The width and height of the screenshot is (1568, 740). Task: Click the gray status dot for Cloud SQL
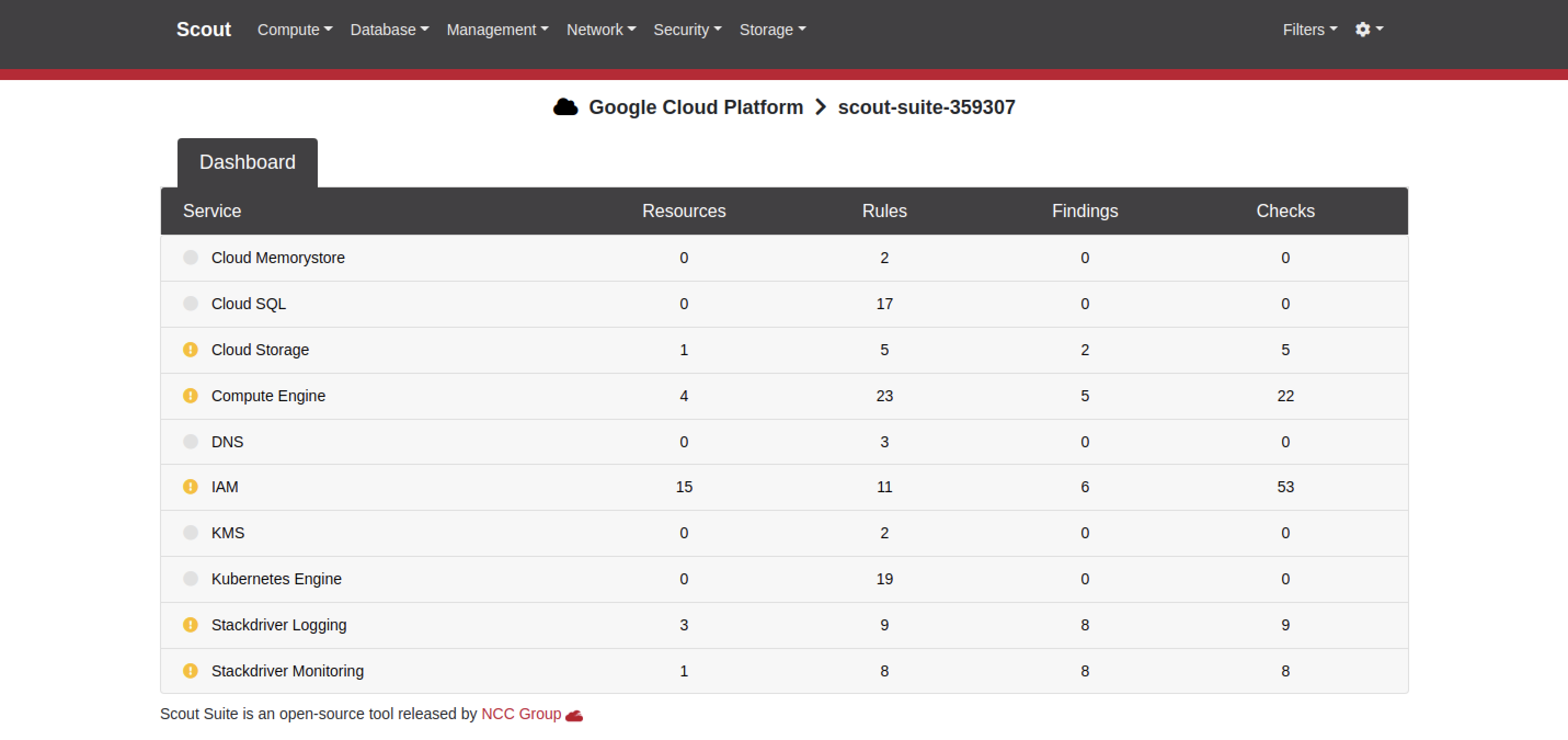coord(191,303)
